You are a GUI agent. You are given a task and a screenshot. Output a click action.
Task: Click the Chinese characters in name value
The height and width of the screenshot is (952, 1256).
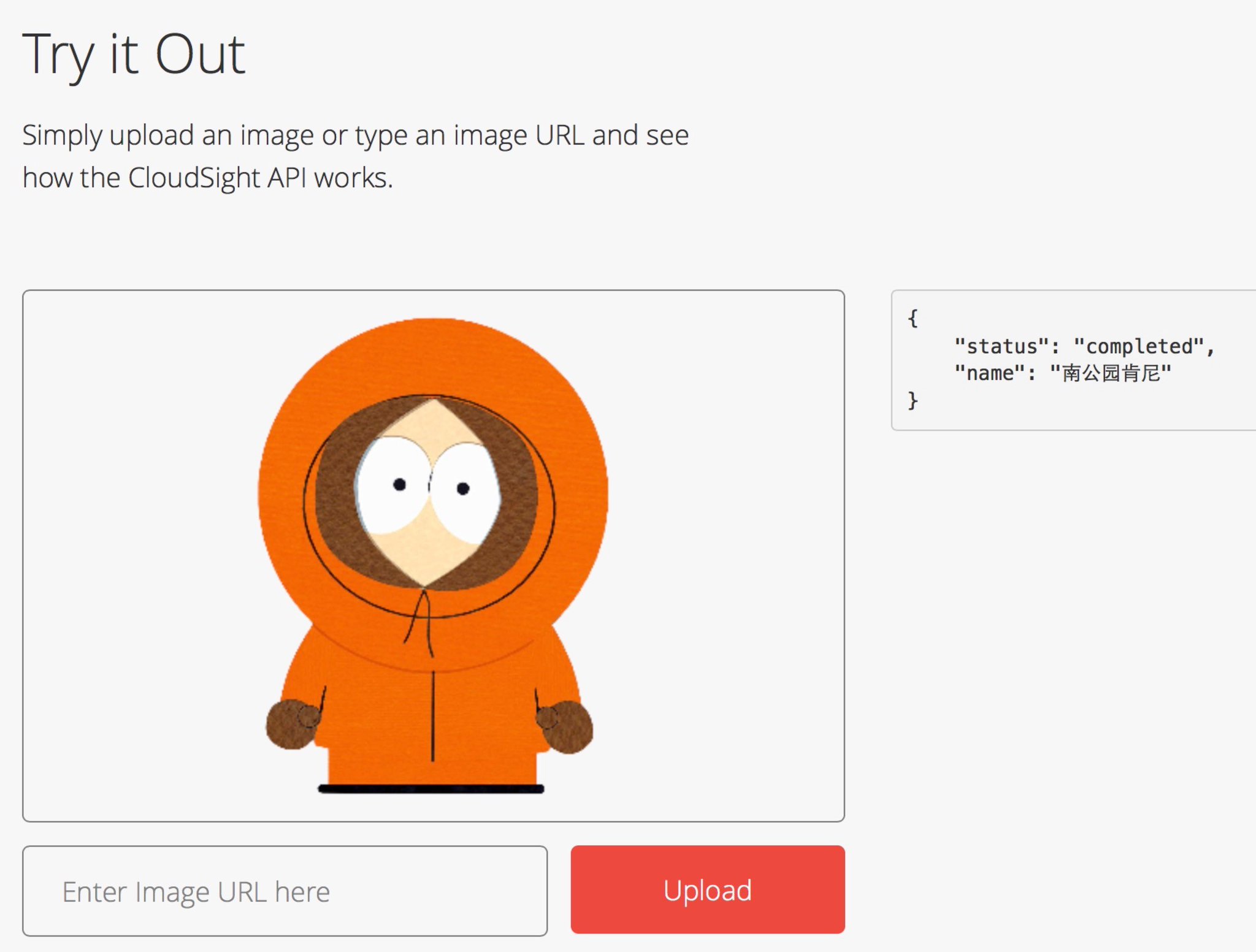(1111, 373)
